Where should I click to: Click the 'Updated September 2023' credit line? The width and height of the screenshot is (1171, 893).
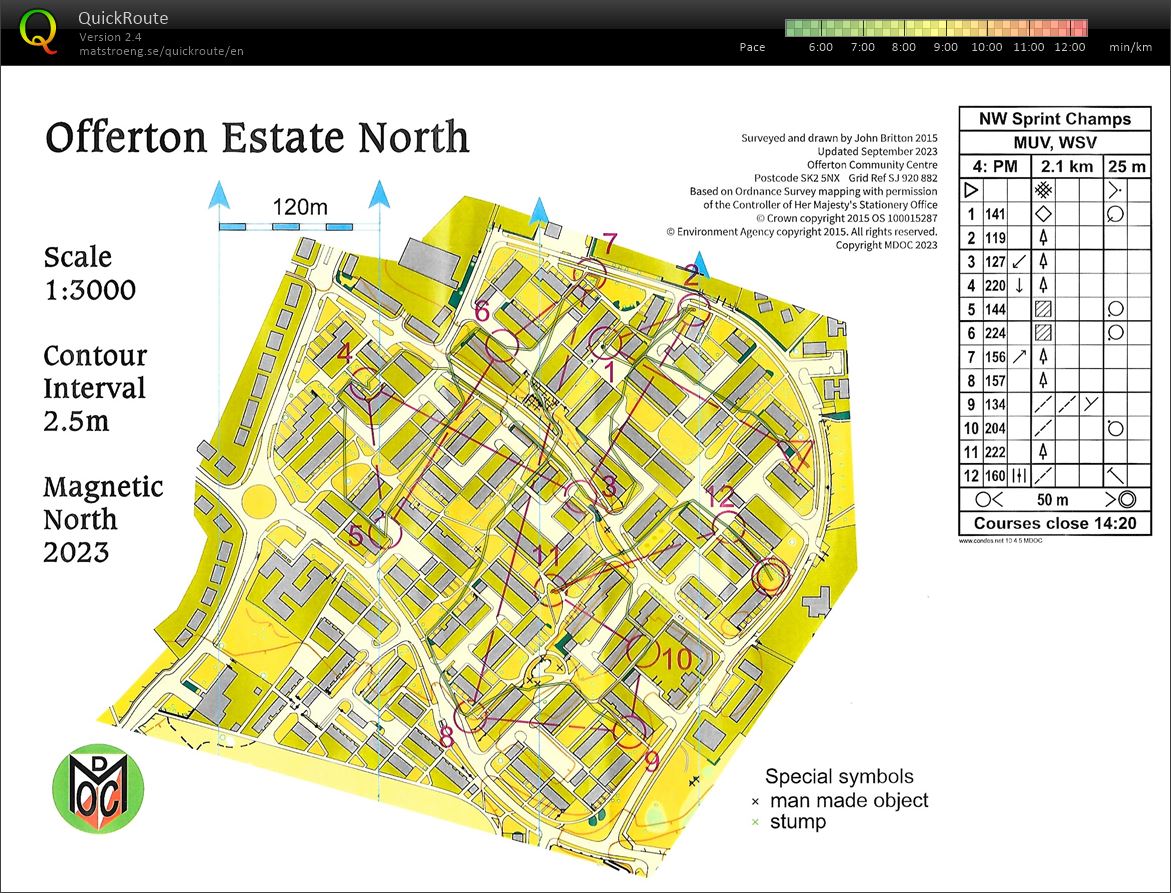click(877, 152)
